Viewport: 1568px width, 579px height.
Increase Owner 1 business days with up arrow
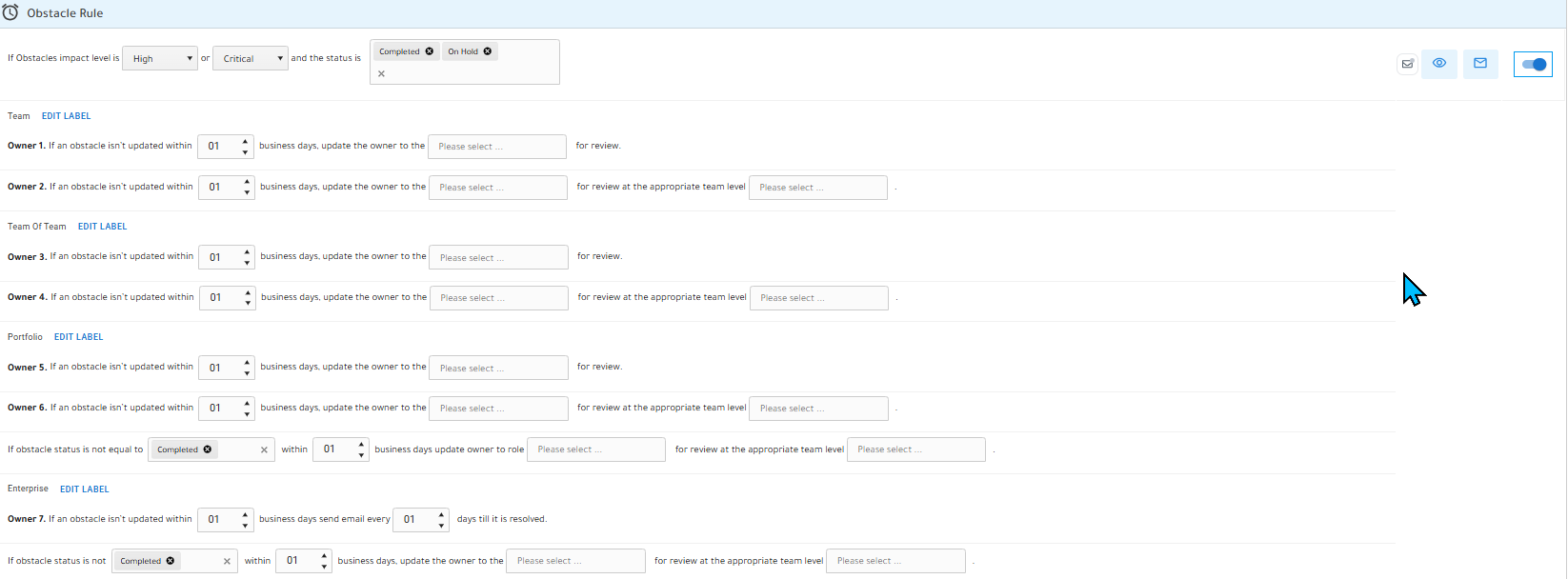pos(246,141)
